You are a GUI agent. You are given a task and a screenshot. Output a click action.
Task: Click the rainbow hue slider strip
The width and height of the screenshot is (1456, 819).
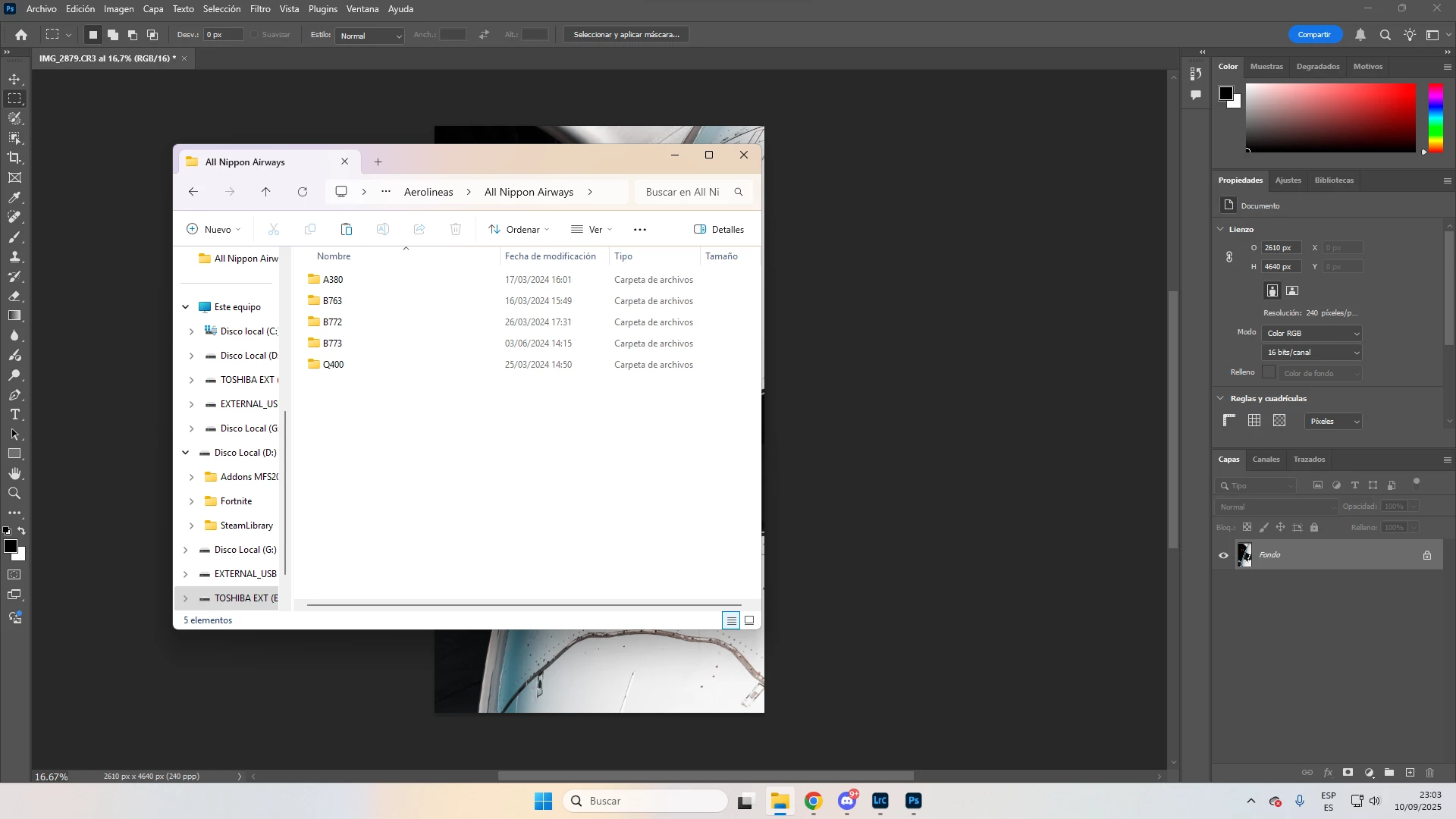pos(1436,118)
